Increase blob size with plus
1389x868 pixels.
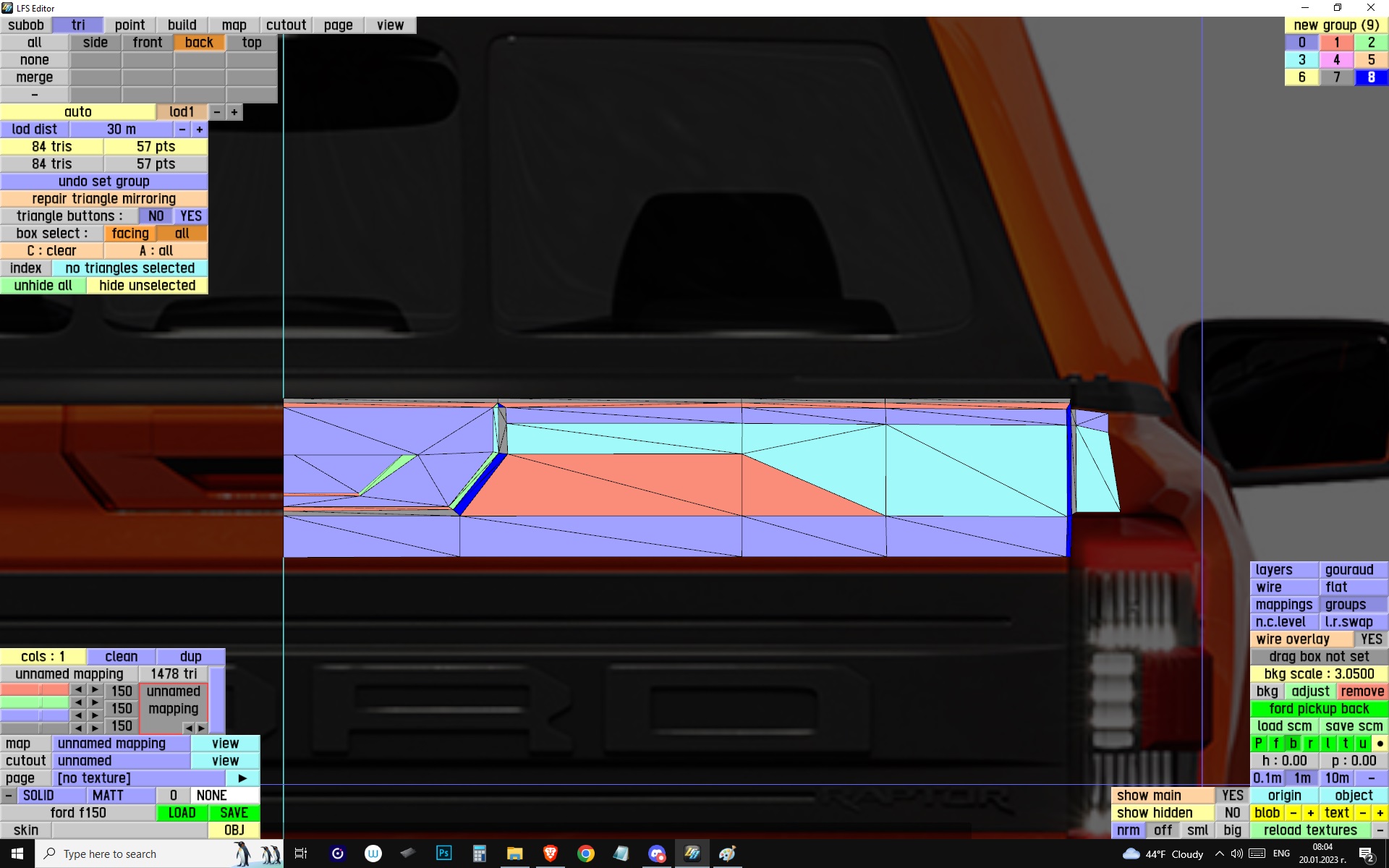coord(1310,813)
